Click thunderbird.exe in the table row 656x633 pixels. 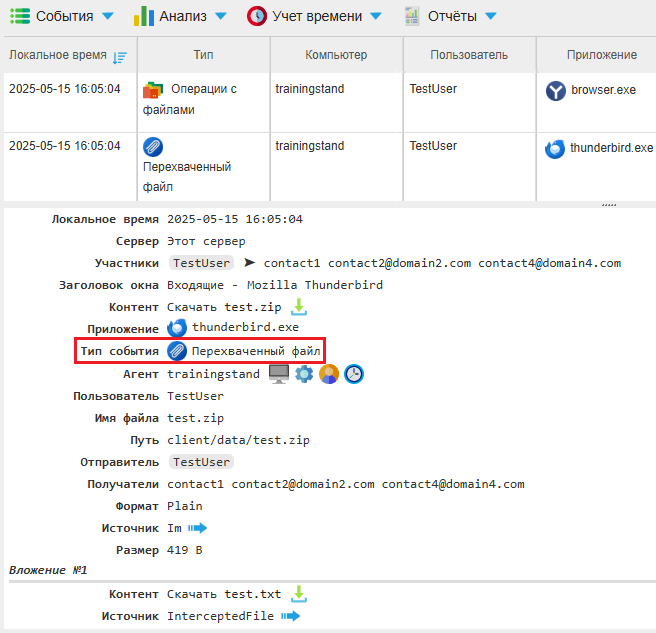tap(611, 148)
